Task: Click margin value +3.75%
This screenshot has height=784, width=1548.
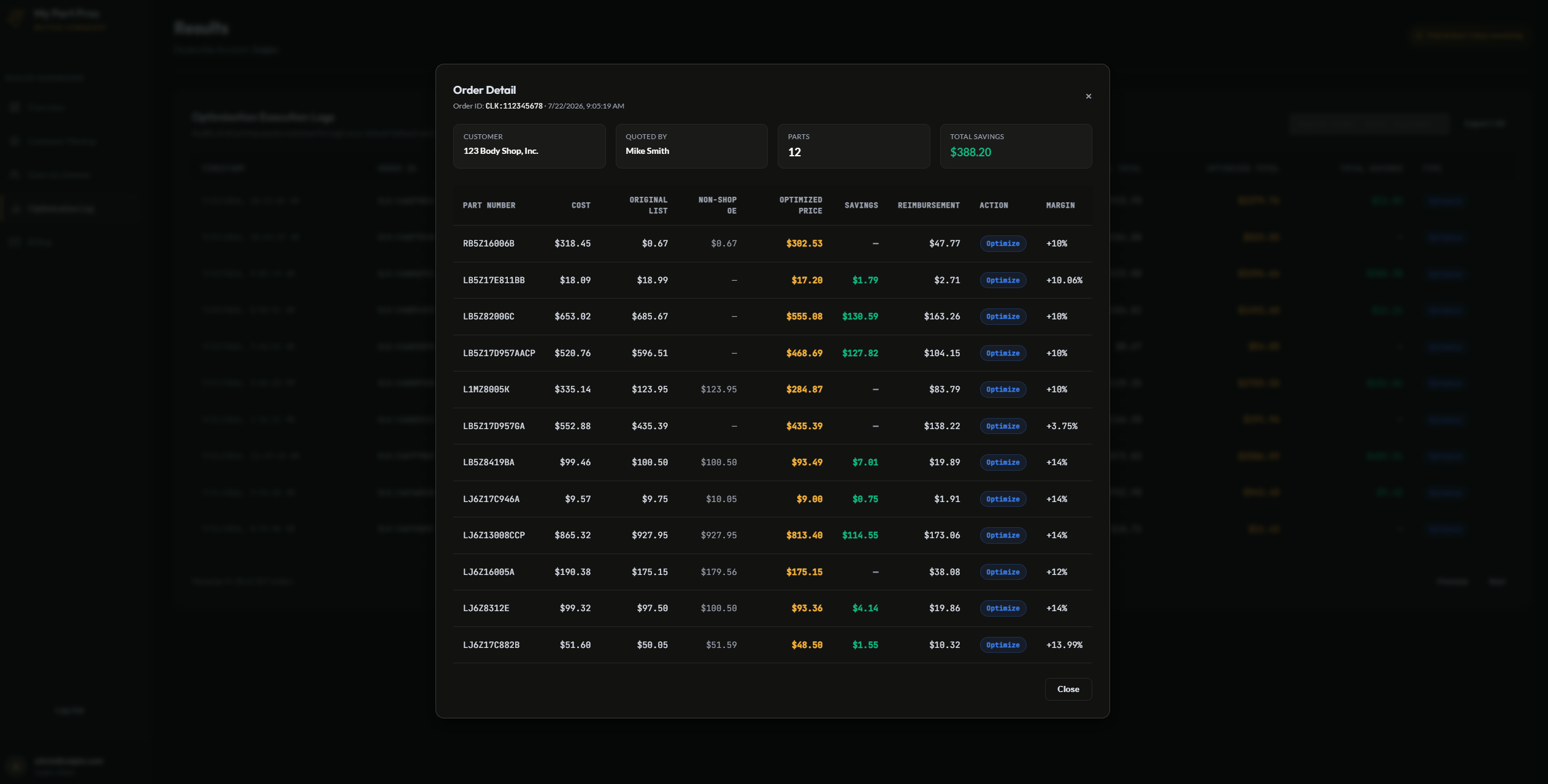Action: point(1062,426)
